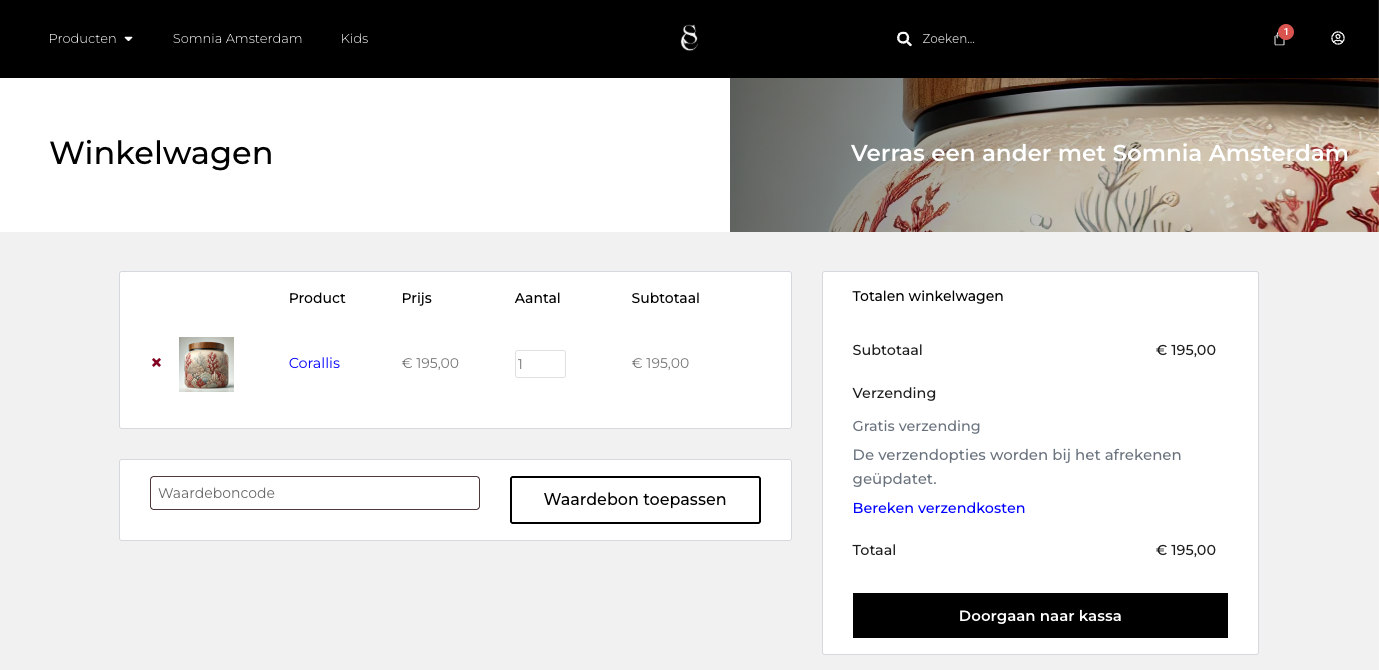Select the Gratis verzending shipping option
Screen dimensions: 1379x670
(916, 426)
